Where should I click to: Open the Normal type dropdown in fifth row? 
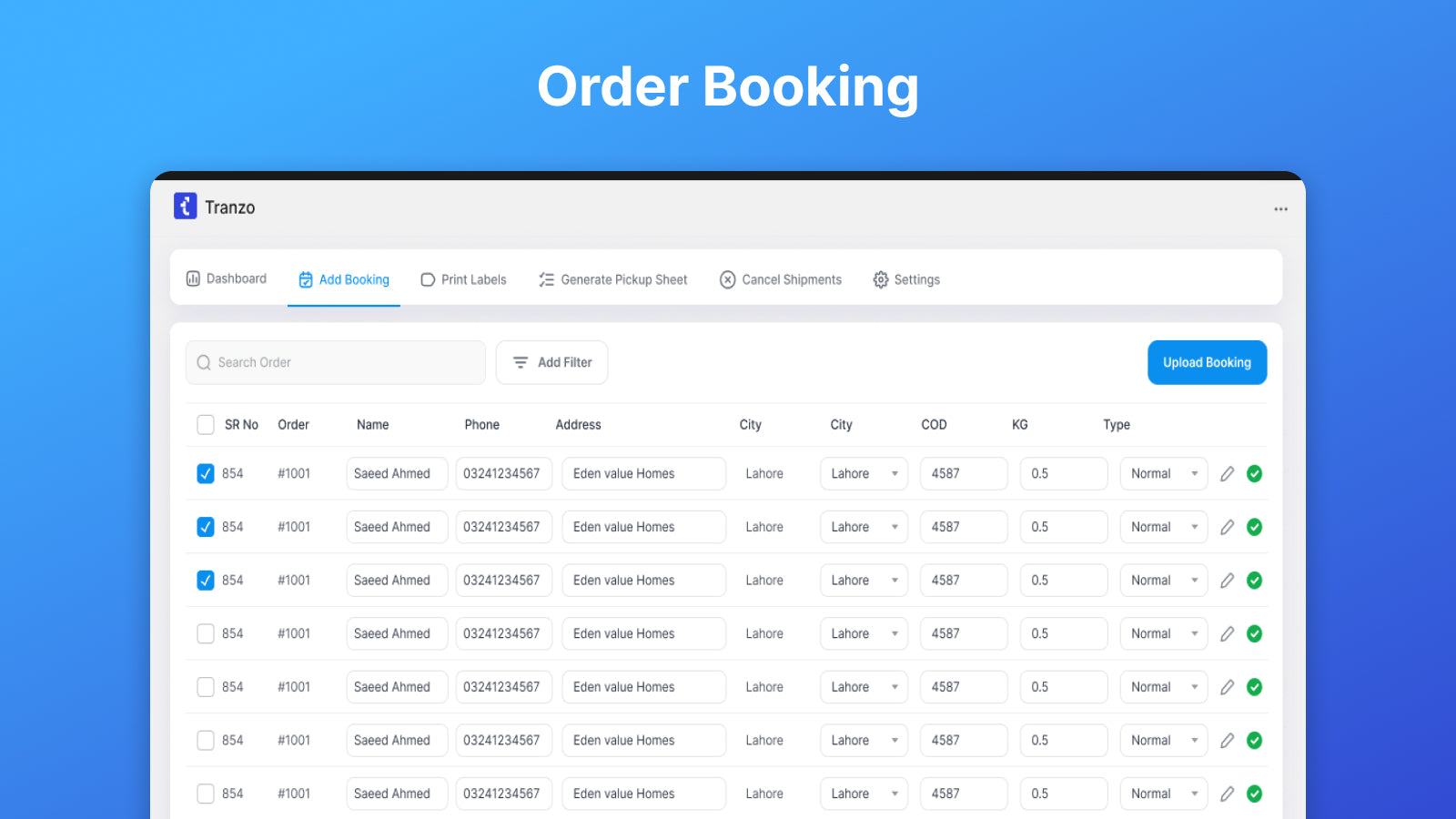[x=1164, y=687]
